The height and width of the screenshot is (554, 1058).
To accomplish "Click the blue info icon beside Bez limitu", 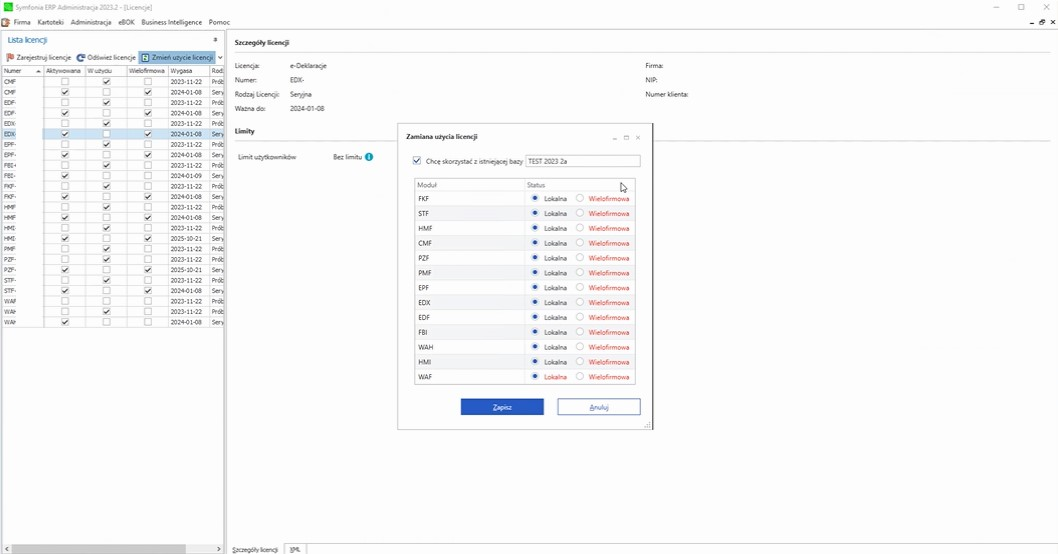I will [369, 157].
